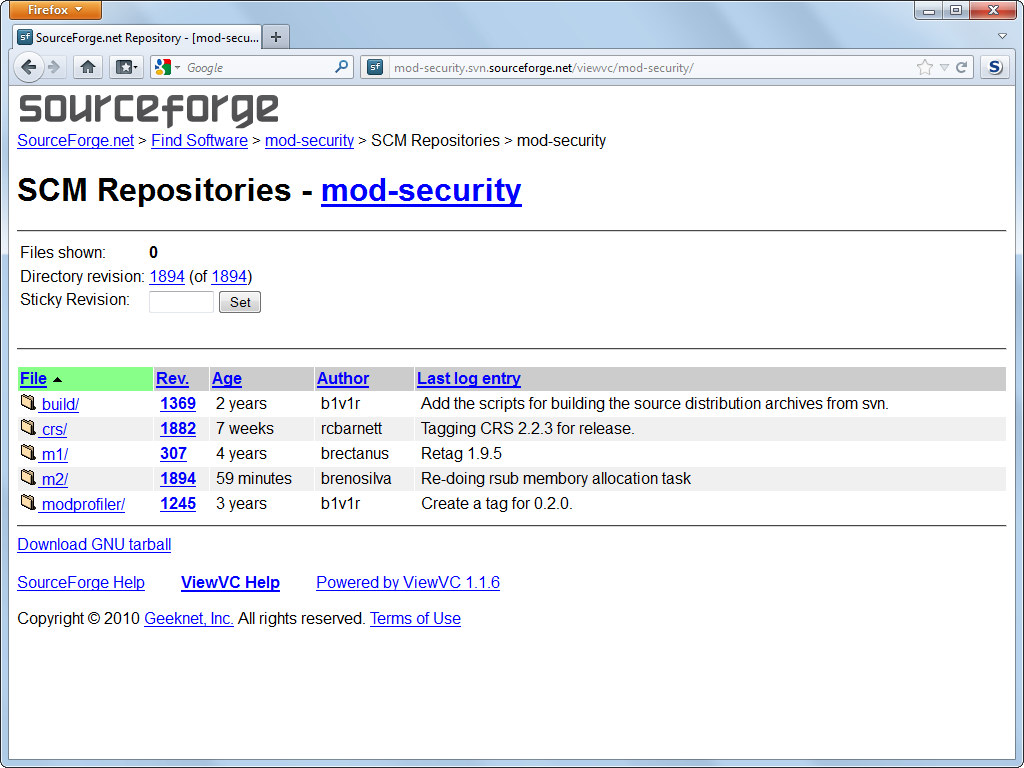1024x768 pixels.
Task: Click the m2 folder icon
Action: coord(27,477)
